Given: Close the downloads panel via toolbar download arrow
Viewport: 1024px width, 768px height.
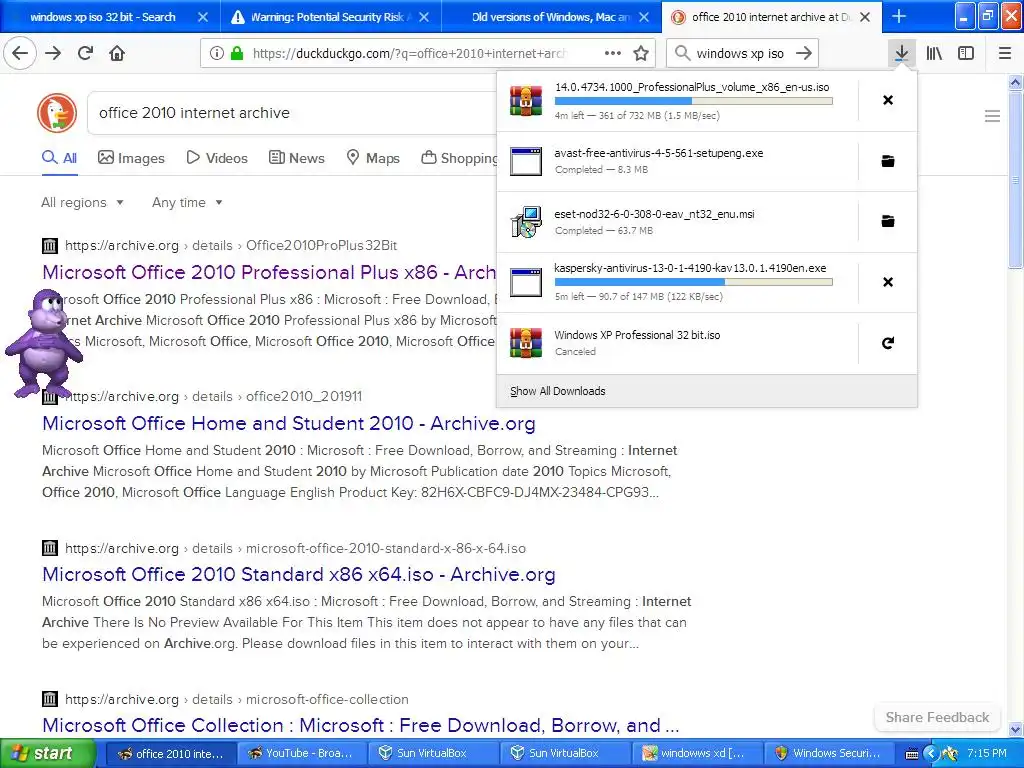Looking at the screenshot, I should point(901,53).
